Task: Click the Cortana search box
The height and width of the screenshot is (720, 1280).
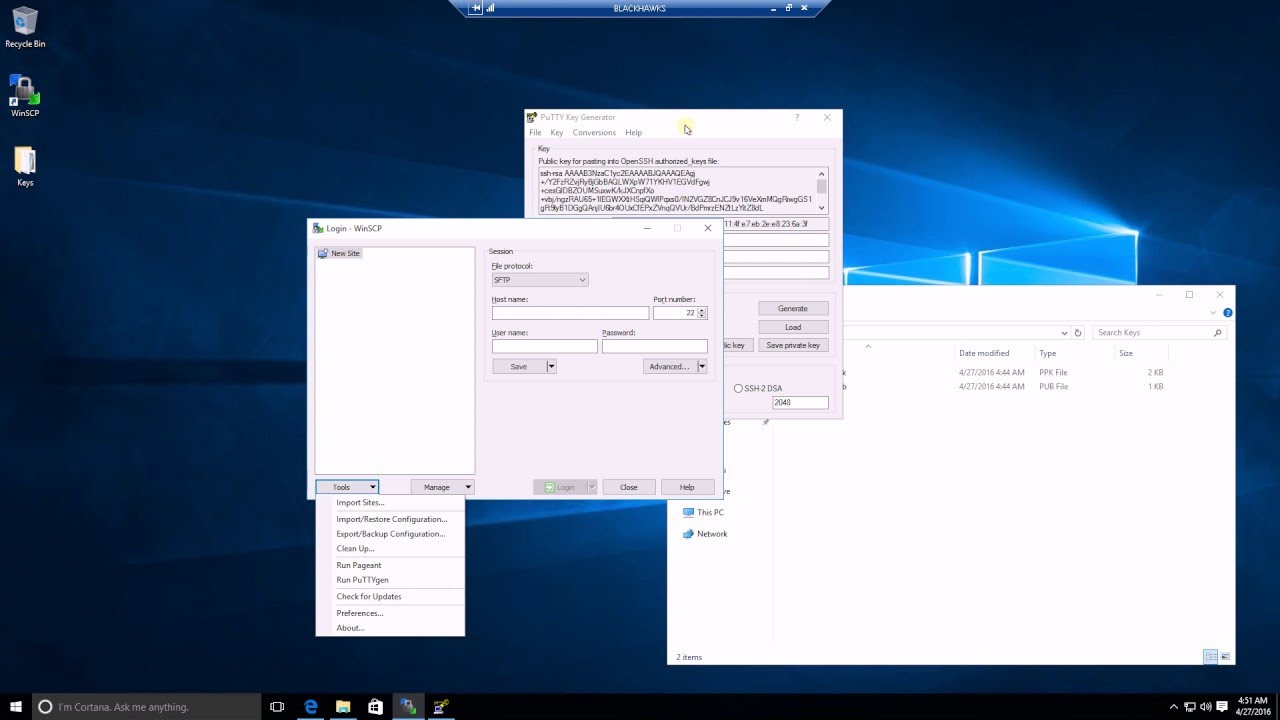Action: click(x=146, y=707)
